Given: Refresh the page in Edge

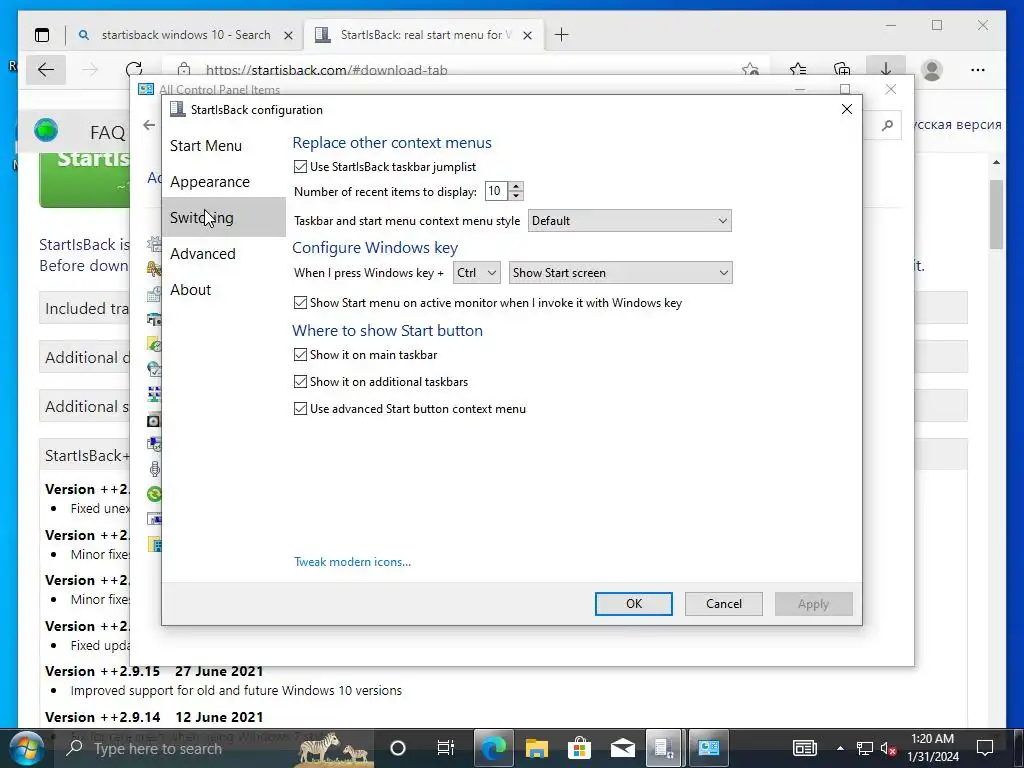Looking at the screenshot, I should pyautogui.click(x=134, y=69).
